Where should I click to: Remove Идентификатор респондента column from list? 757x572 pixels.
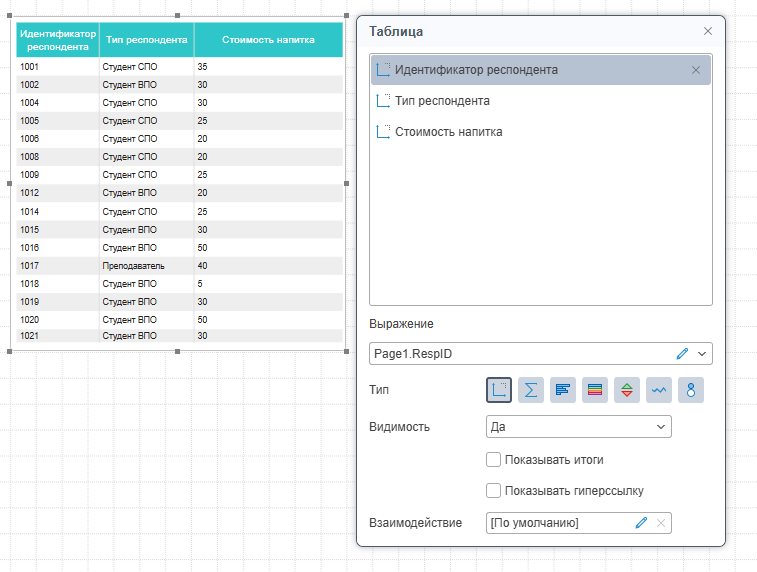point(696,70)
